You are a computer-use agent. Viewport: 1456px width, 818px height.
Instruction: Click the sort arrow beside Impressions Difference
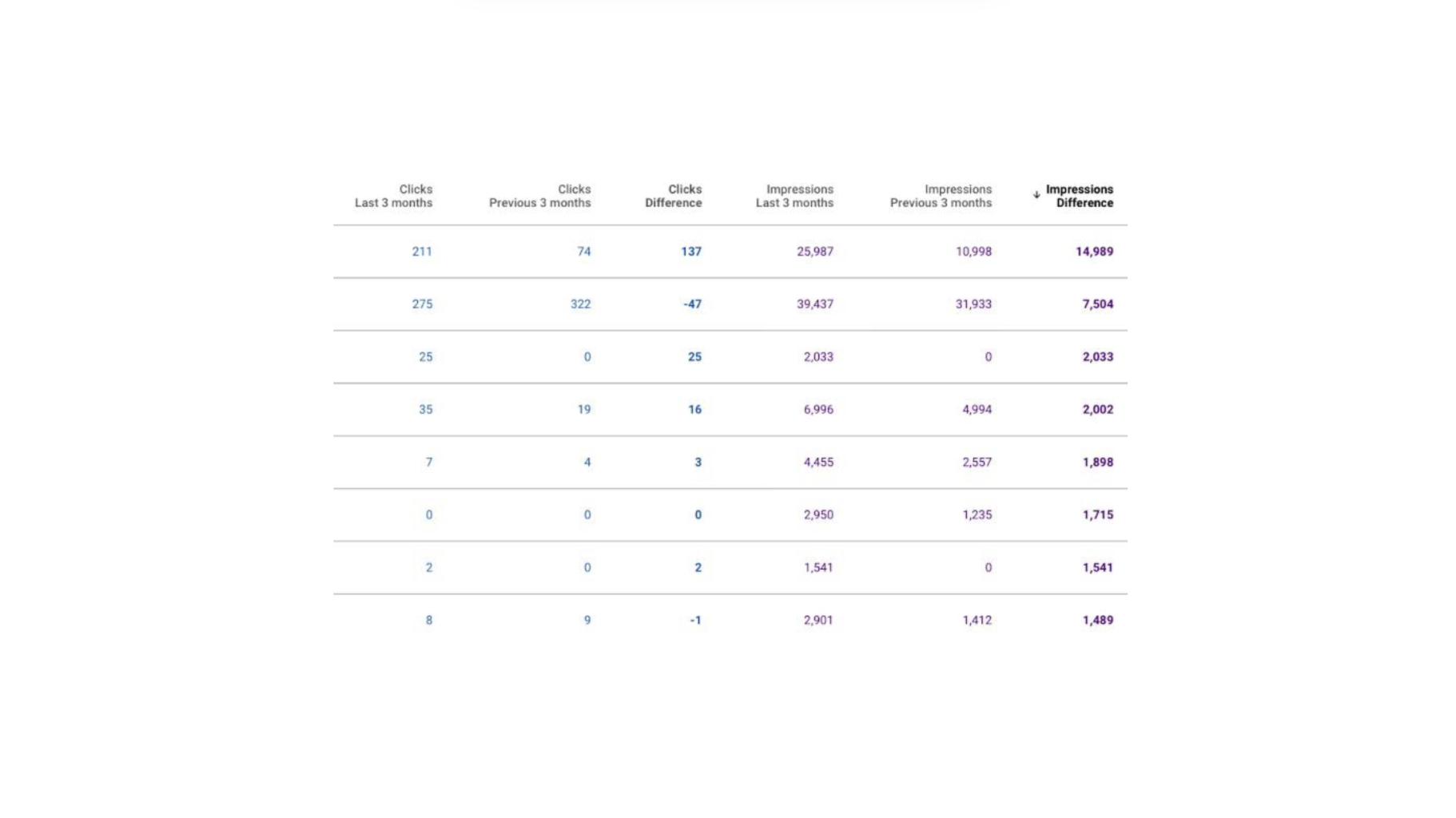(1036, 195)
